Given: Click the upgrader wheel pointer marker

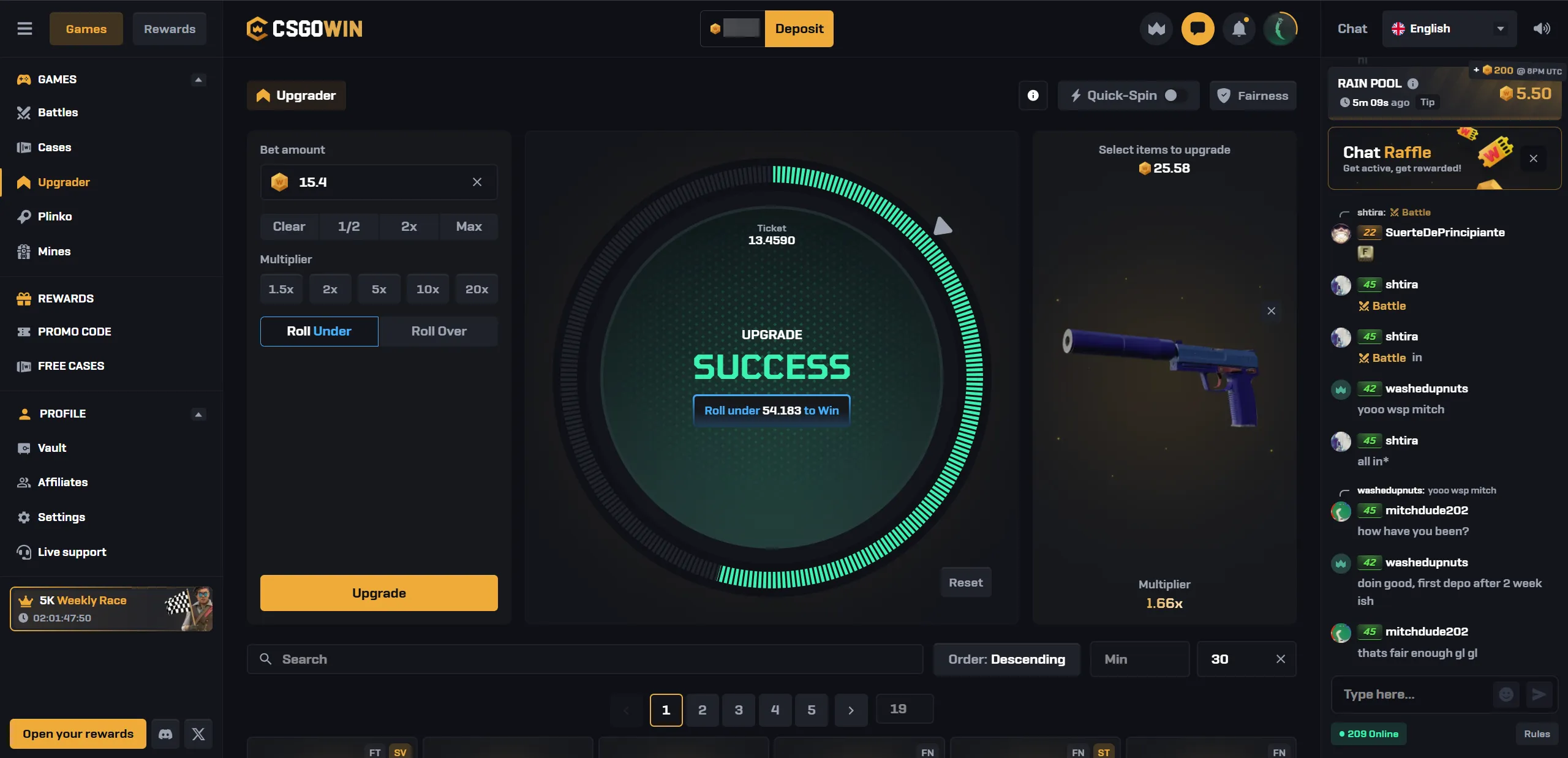Looking at the screenshot, I should pyautogui.click(x=943, y=225).
